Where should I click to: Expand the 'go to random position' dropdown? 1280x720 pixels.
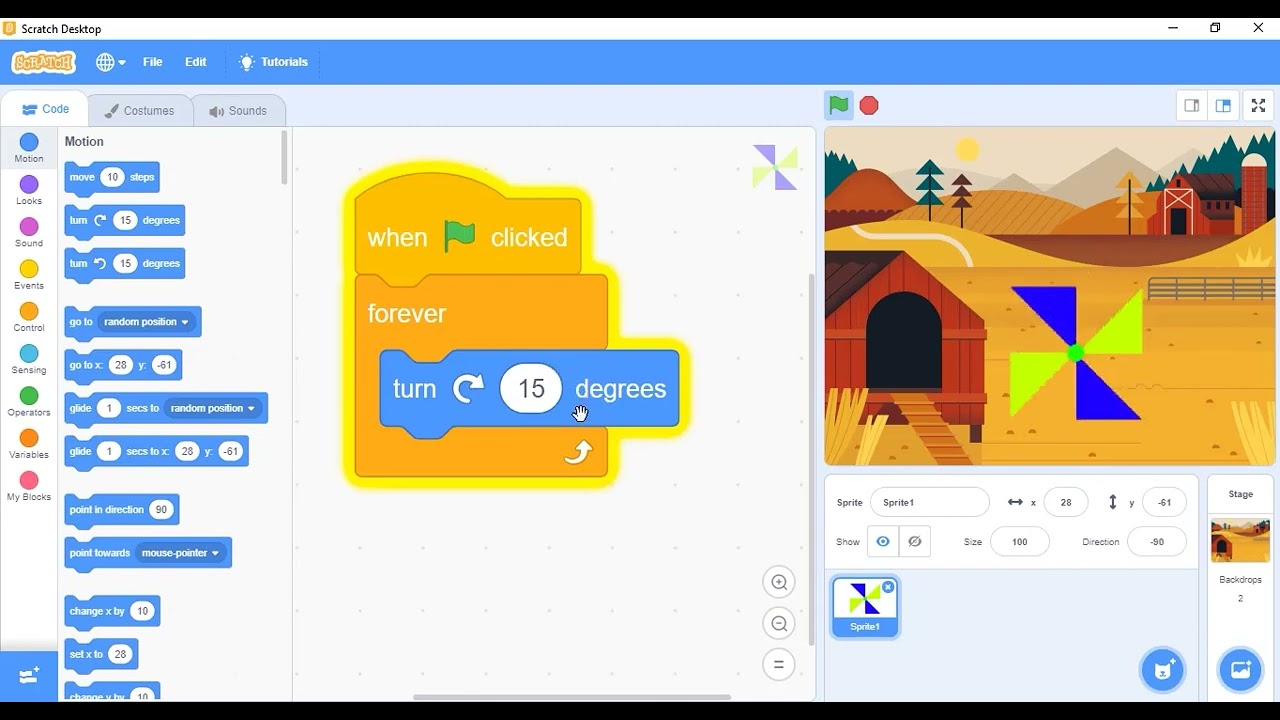click(185, 322)
